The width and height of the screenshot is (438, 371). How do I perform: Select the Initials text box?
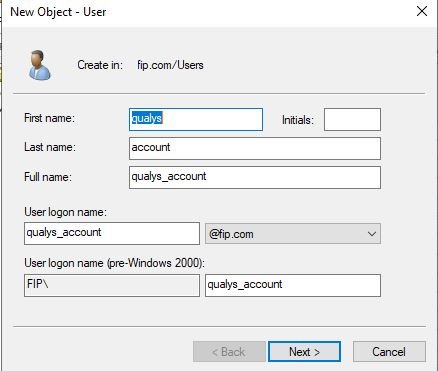352,119
